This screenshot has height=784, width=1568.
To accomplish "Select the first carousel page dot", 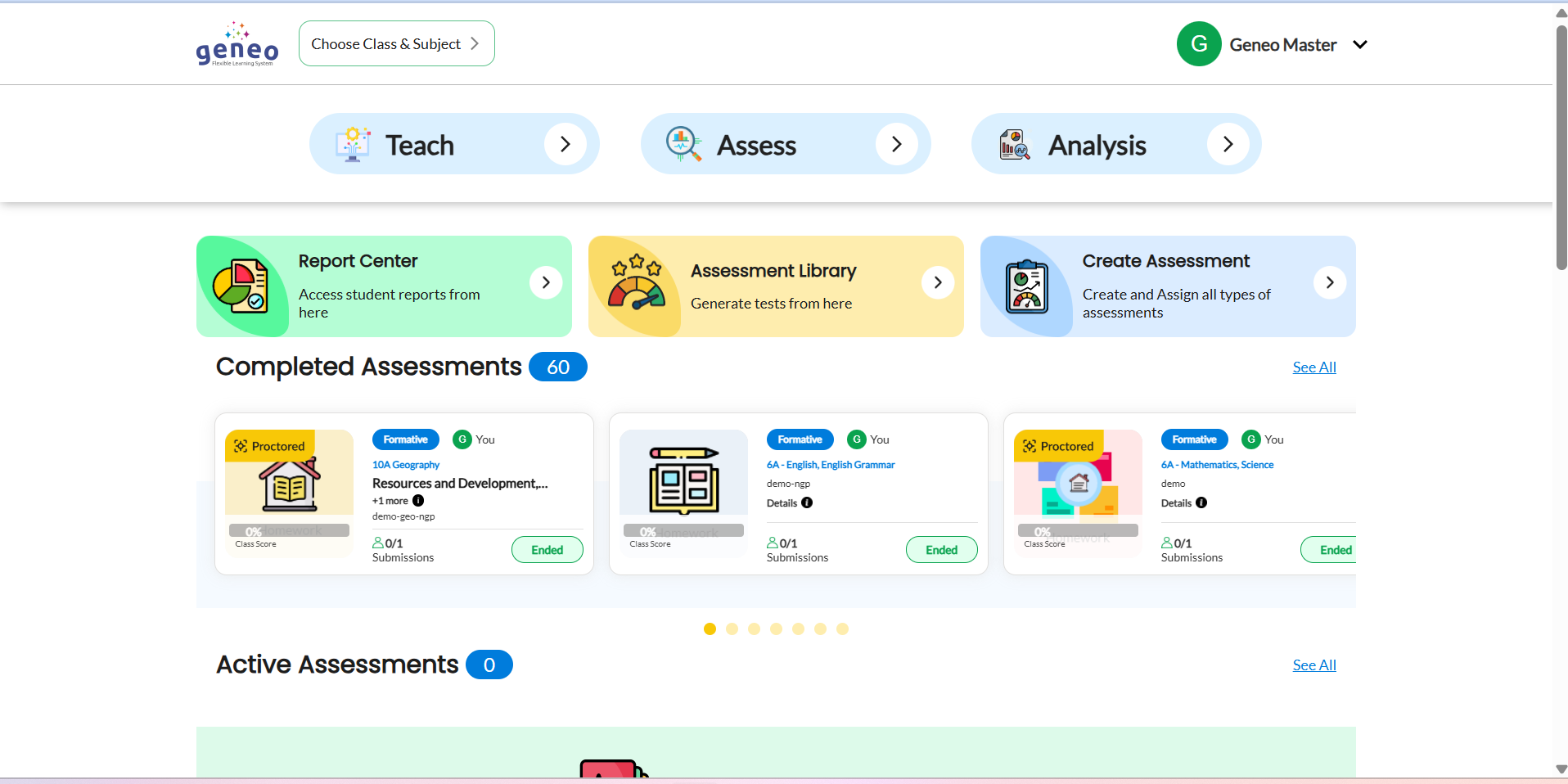I will 710,629.
